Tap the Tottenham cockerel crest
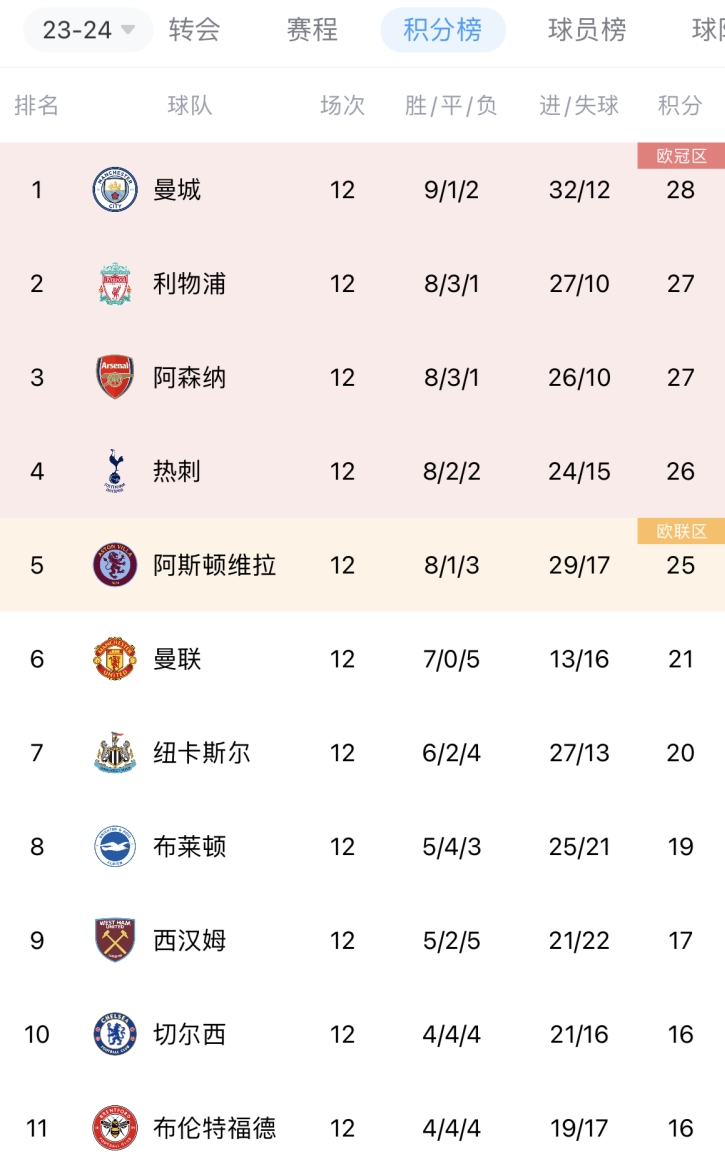 115,471
